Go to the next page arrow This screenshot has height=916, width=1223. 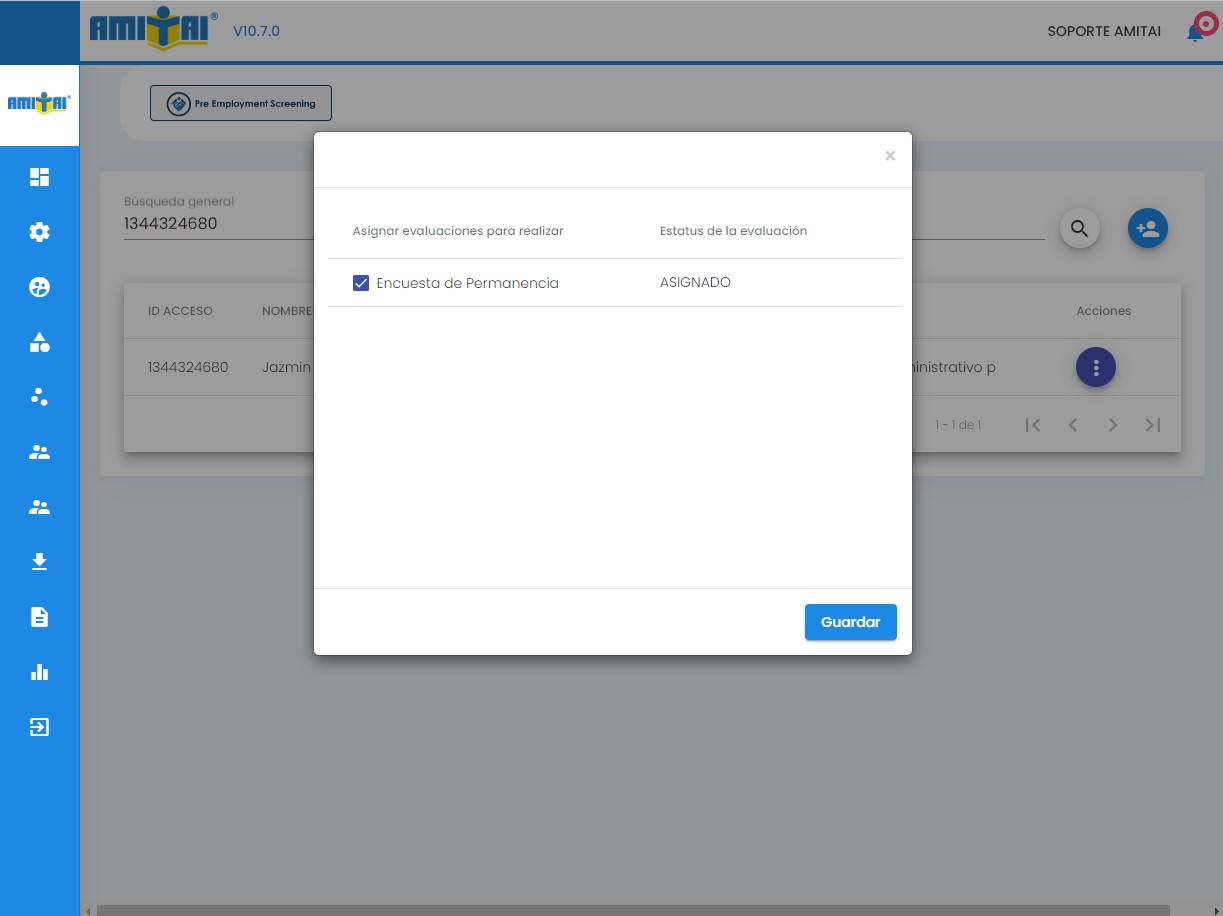(x=1112, y=425)
